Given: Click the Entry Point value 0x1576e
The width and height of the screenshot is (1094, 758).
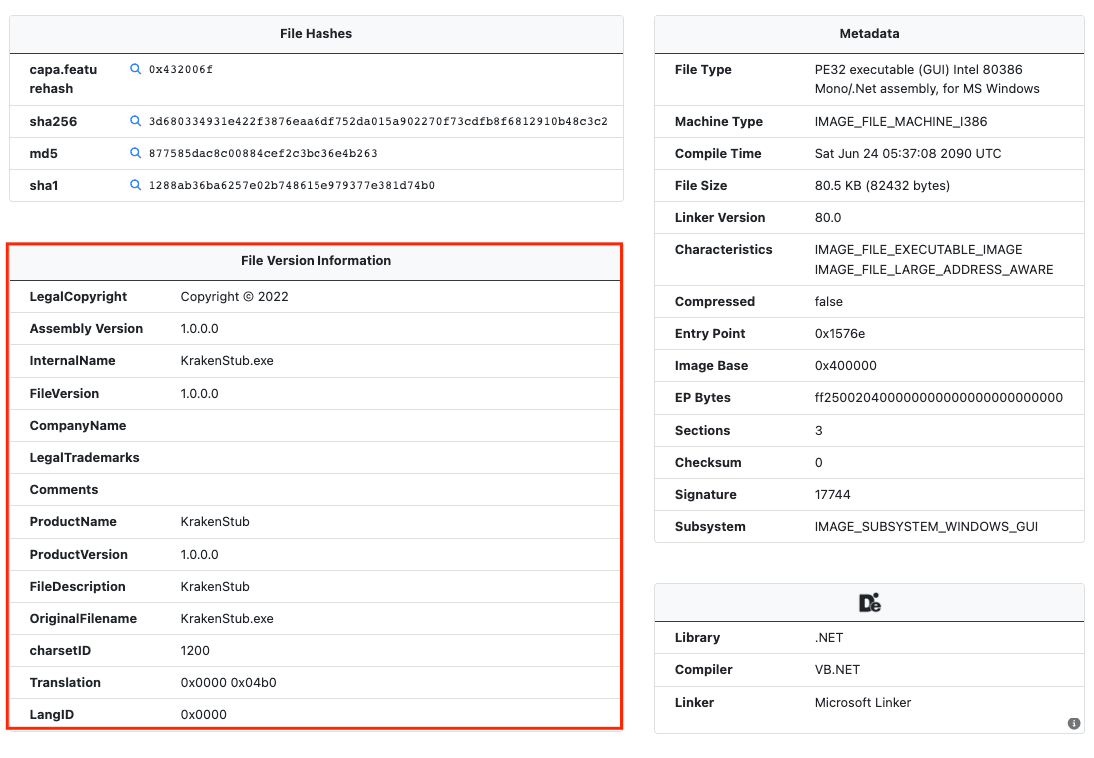Looking at the screenshot, I should 840,333.
